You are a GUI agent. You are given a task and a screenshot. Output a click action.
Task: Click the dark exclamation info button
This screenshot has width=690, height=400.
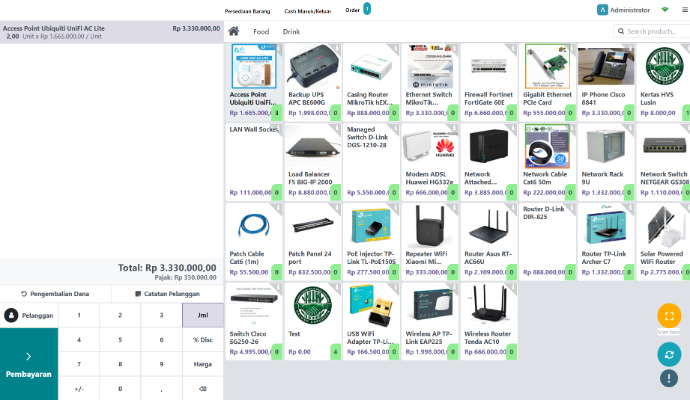pyautogui.click(x=669, y=378)
